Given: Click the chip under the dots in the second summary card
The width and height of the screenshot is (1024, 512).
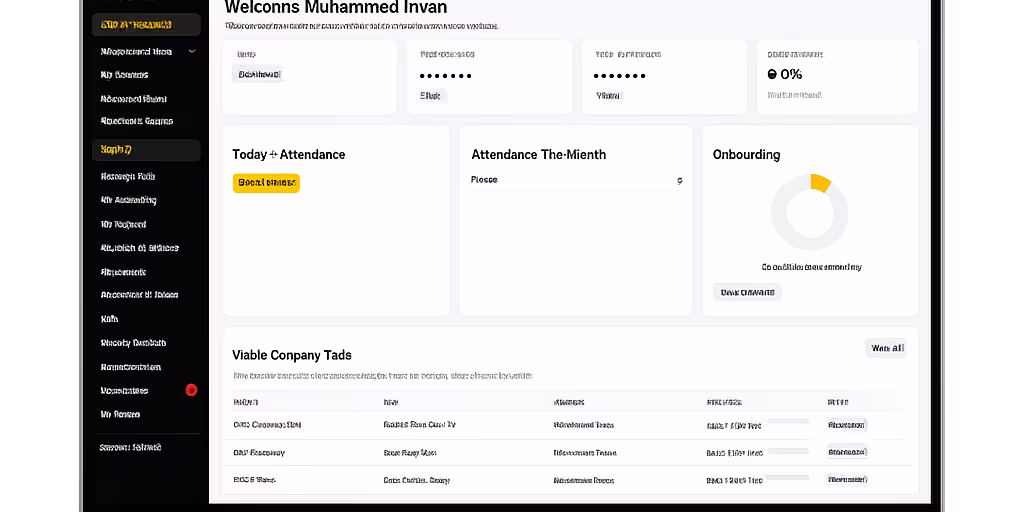Looking at the screenshot, I should [x=430, y=96].
